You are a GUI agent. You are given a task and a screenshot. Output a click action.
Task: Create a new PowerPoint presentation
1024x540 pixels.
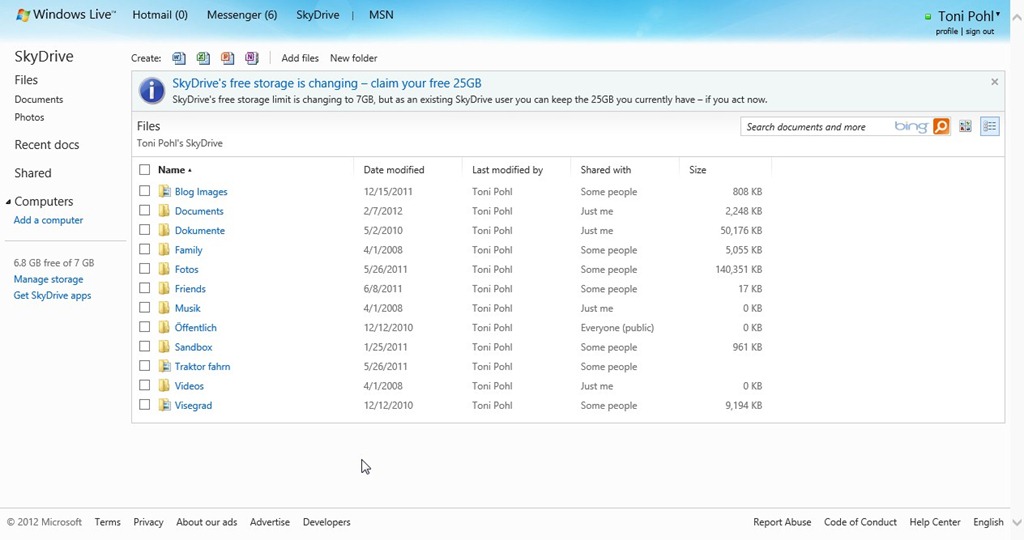[227, 58]
